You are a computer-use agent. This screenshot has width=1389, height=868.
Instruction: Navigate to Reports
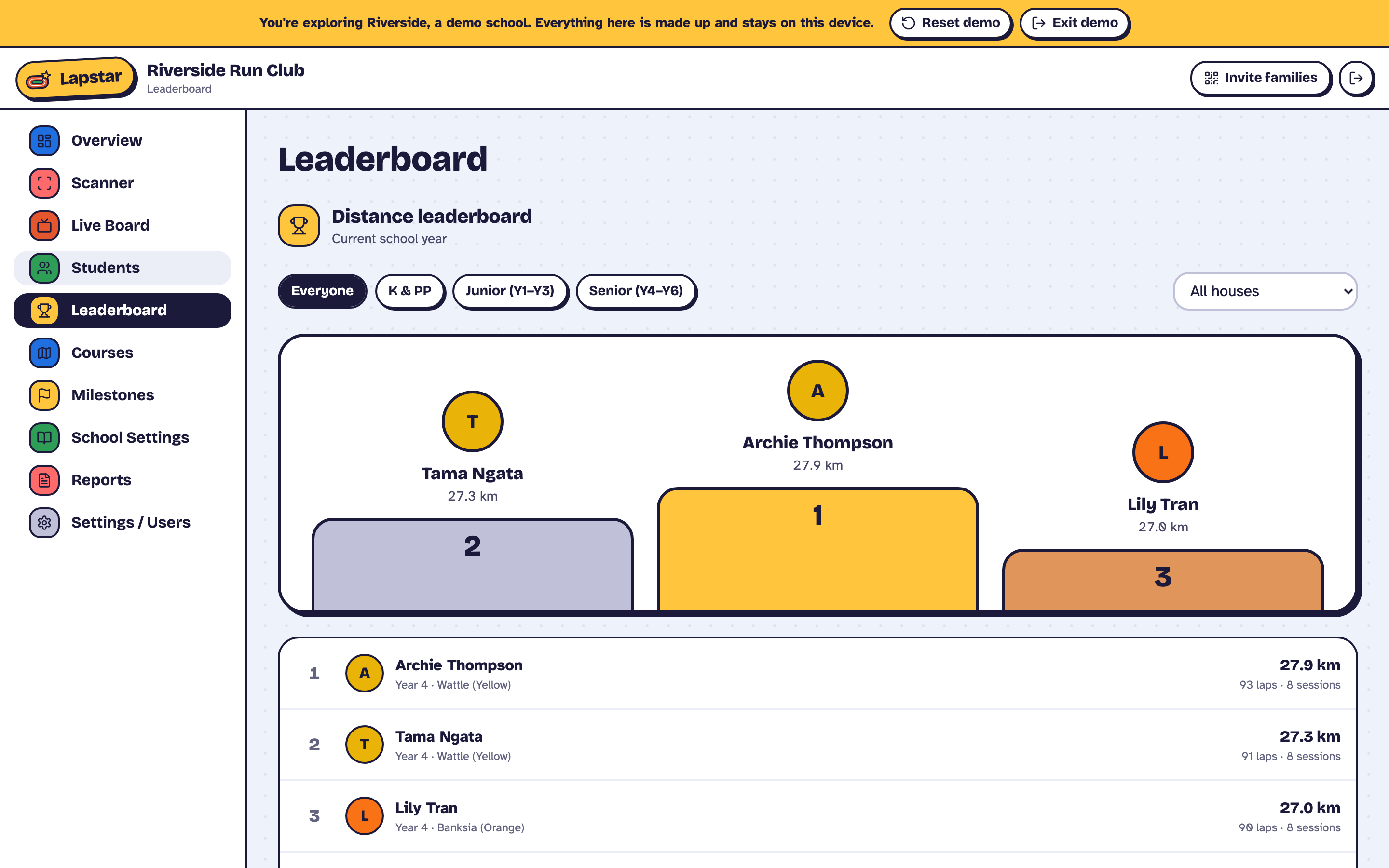coord(122,480)
